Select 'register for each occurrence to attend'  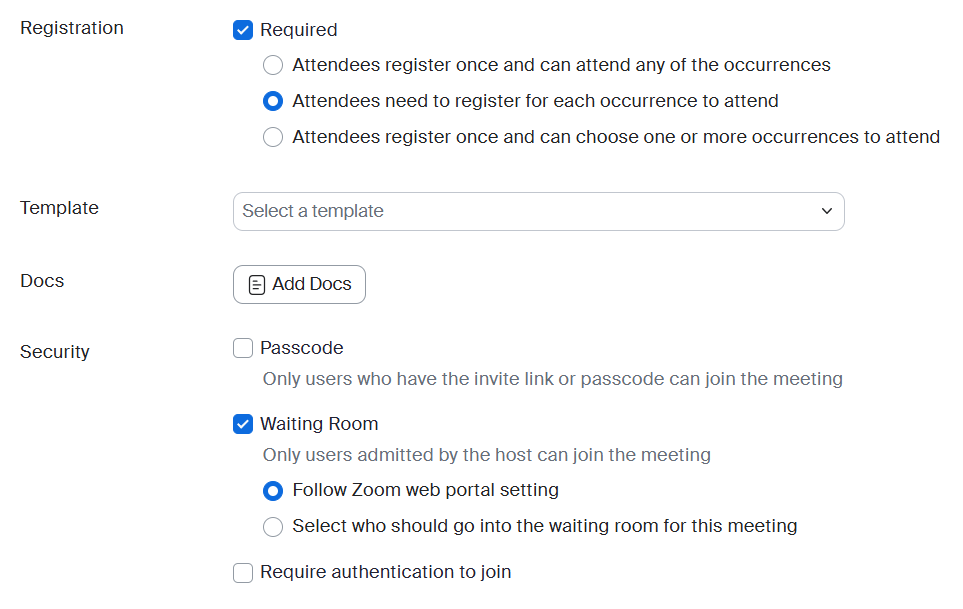tap(273, 101)
